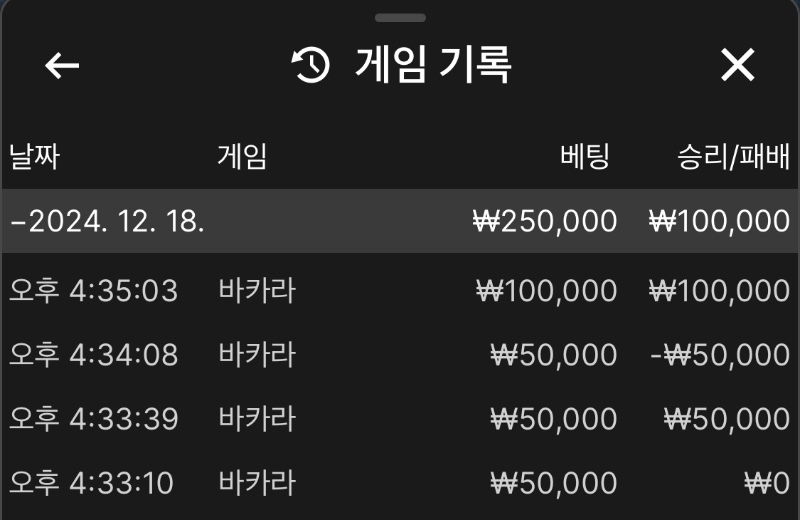Click the -₩50,000 loss amount
This screenshot has height=520, width=800.
(720, 355)
